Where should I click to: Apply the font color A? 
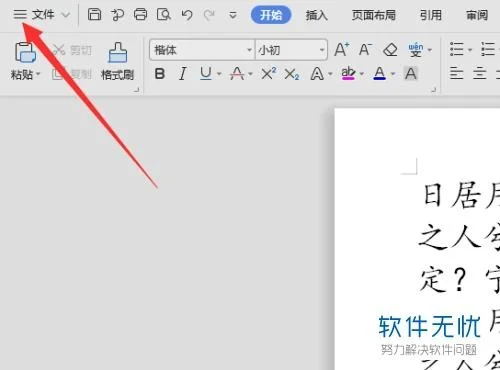point(380,73)
